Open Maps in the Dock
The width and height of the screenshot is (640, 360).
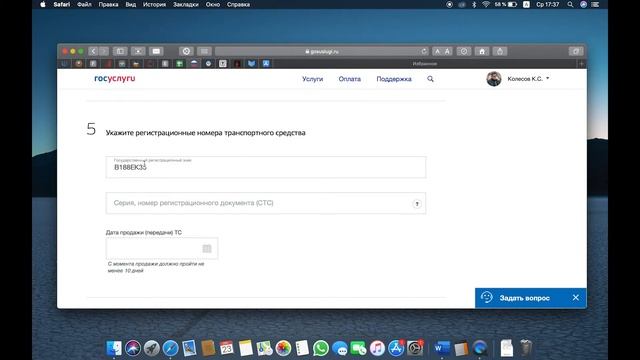click(x=264, y=348)
